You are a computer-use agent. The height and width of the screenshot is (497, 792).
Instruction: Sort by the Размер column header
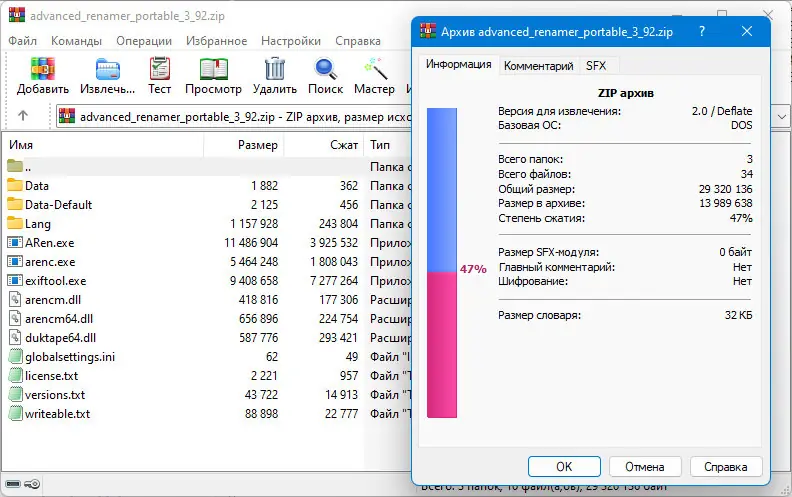pos(244,145)
